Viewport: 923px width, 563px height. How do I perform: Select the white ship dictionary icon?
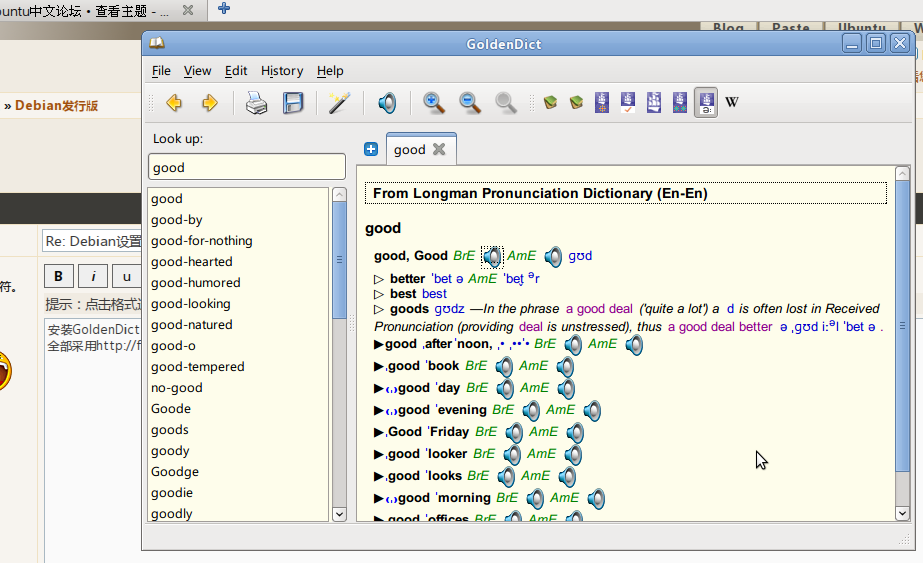654,102
